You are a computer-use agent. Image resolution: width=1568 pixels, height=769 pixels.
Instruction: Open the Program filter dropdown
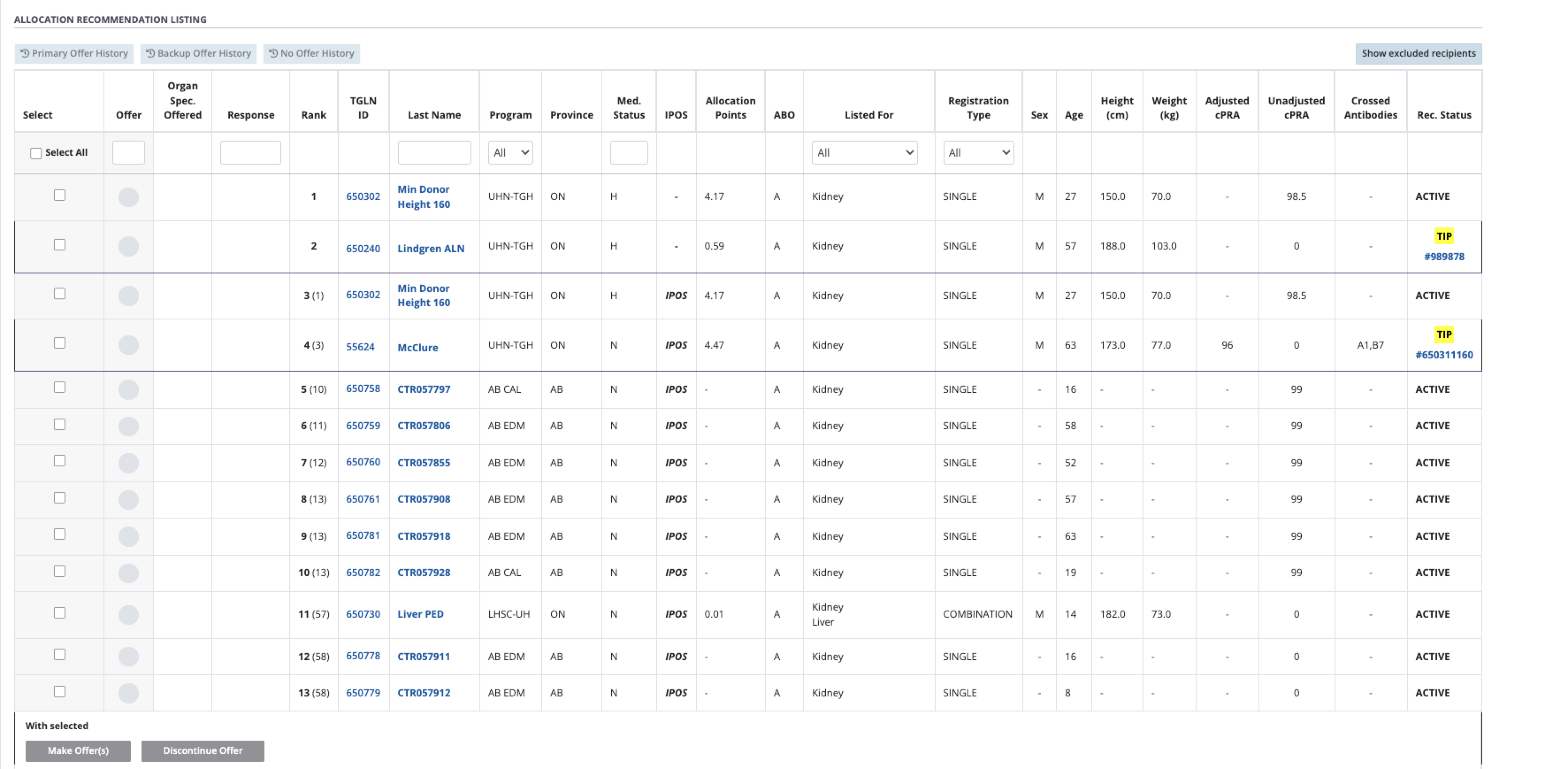(510, 152)
